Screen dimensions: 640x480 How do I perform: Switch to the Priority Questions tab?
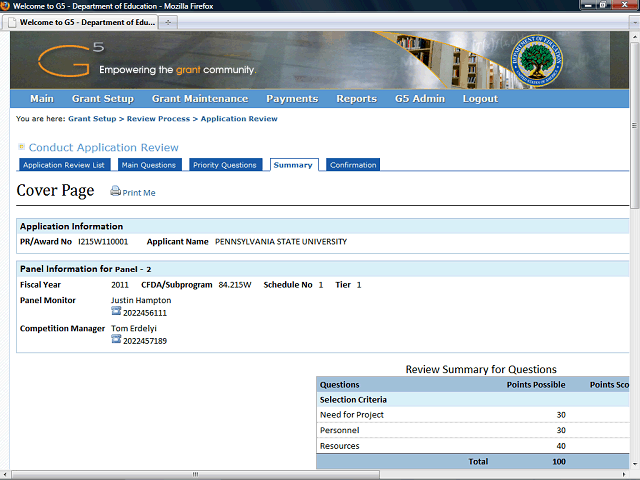[x=225, y=165]
